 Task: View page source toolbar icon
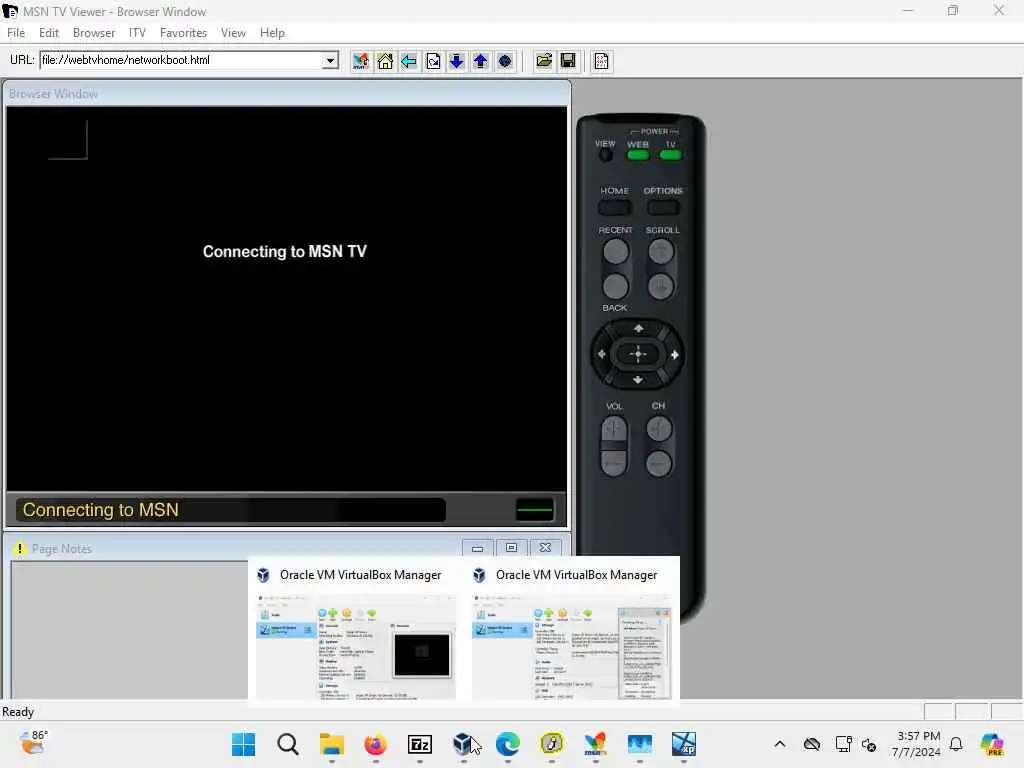click(601, 61)
